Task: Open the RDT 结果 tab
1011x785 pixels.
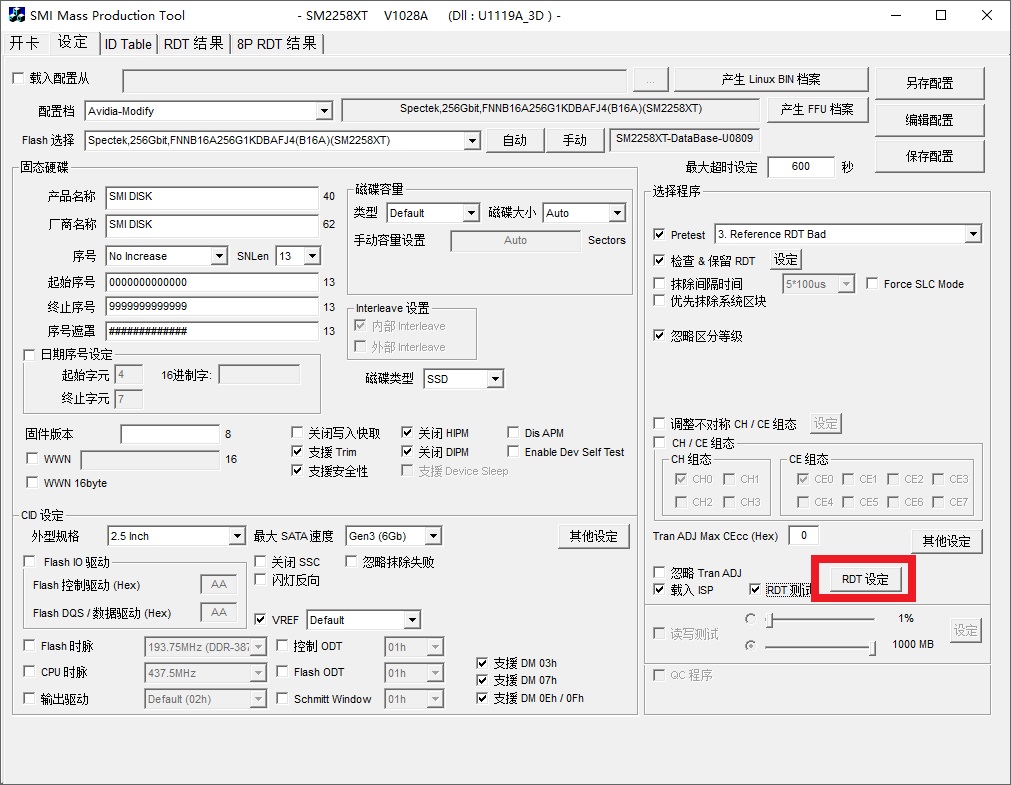Action: pos(194,44)
